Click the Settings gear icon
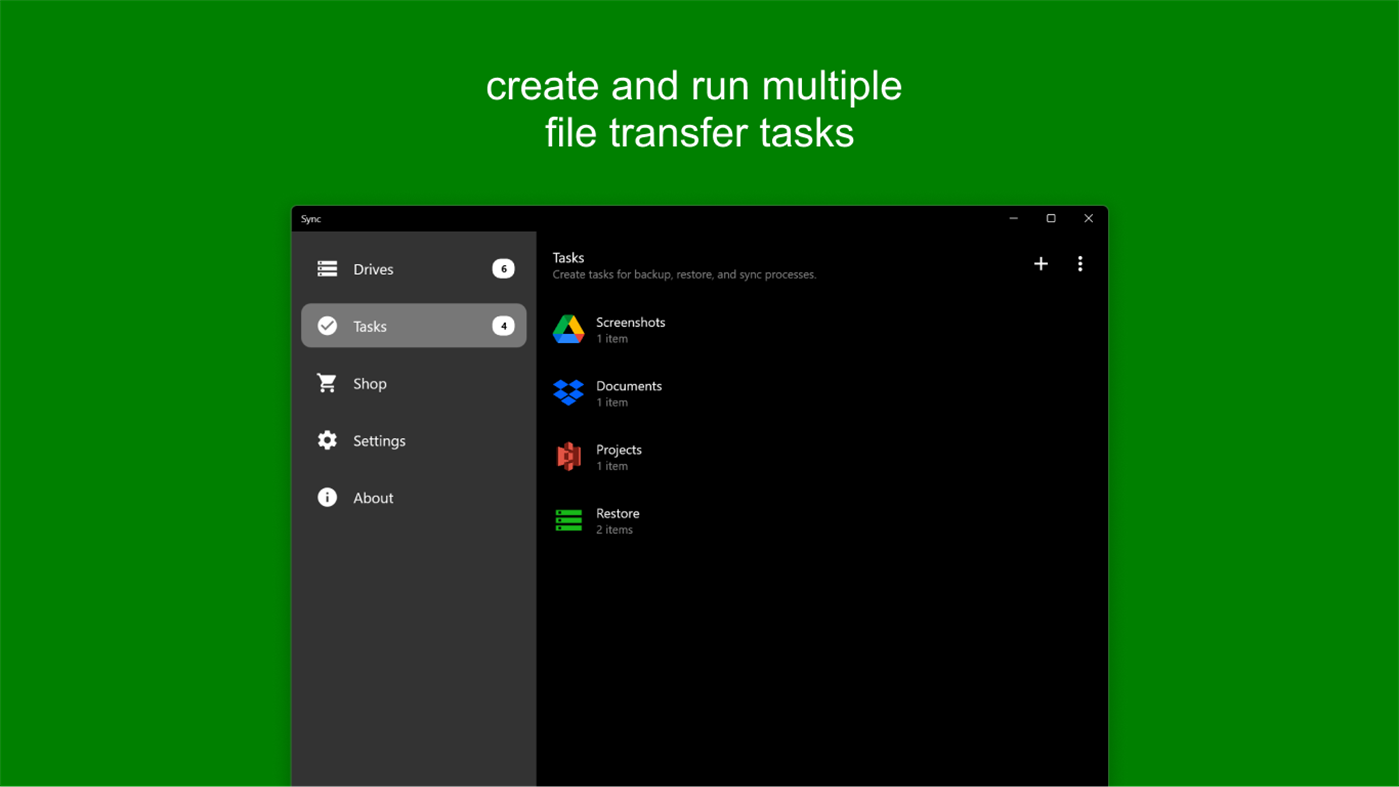The width and height of the screenshot is (1399, 787). [327, 440]
